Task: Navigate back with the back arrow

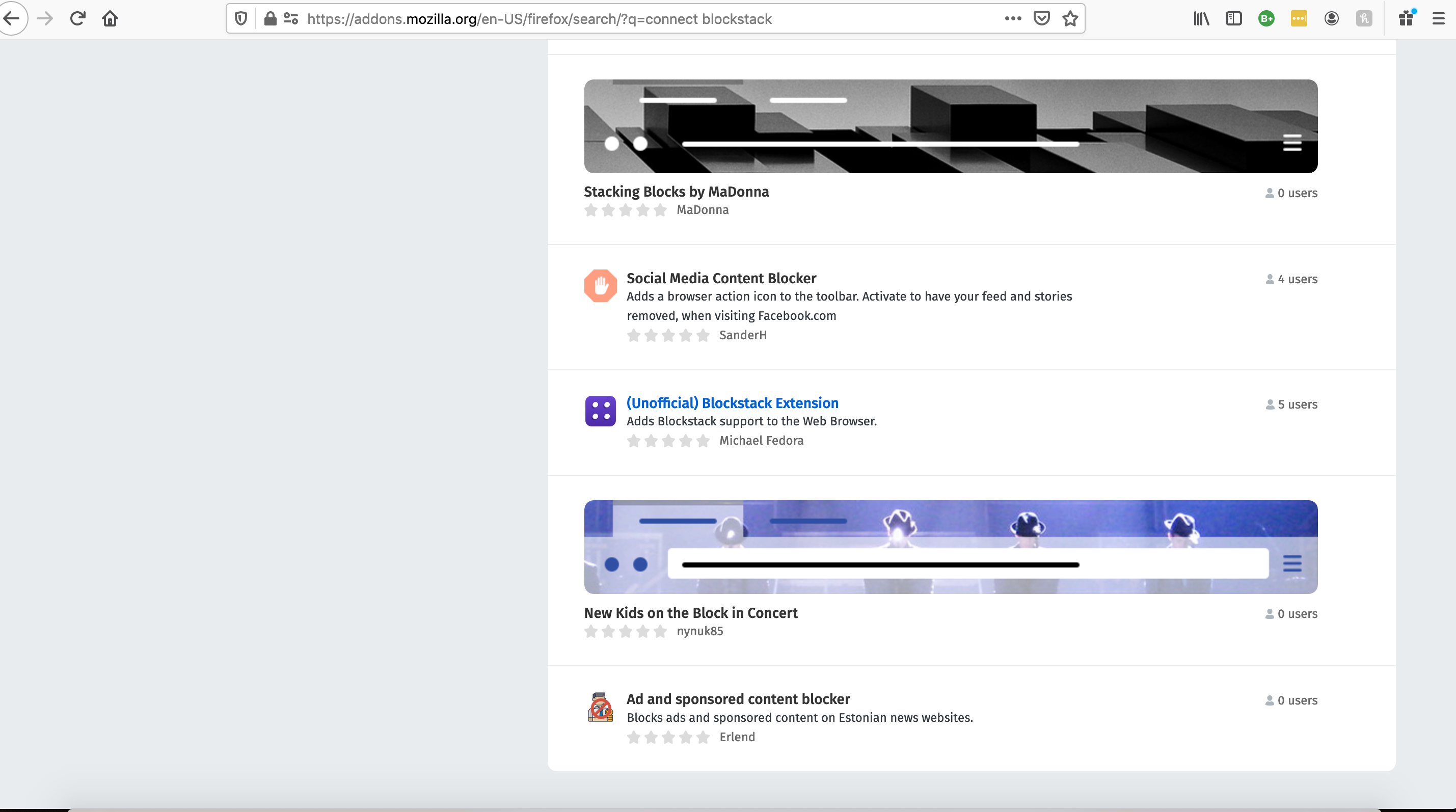Action: (12, 19)
